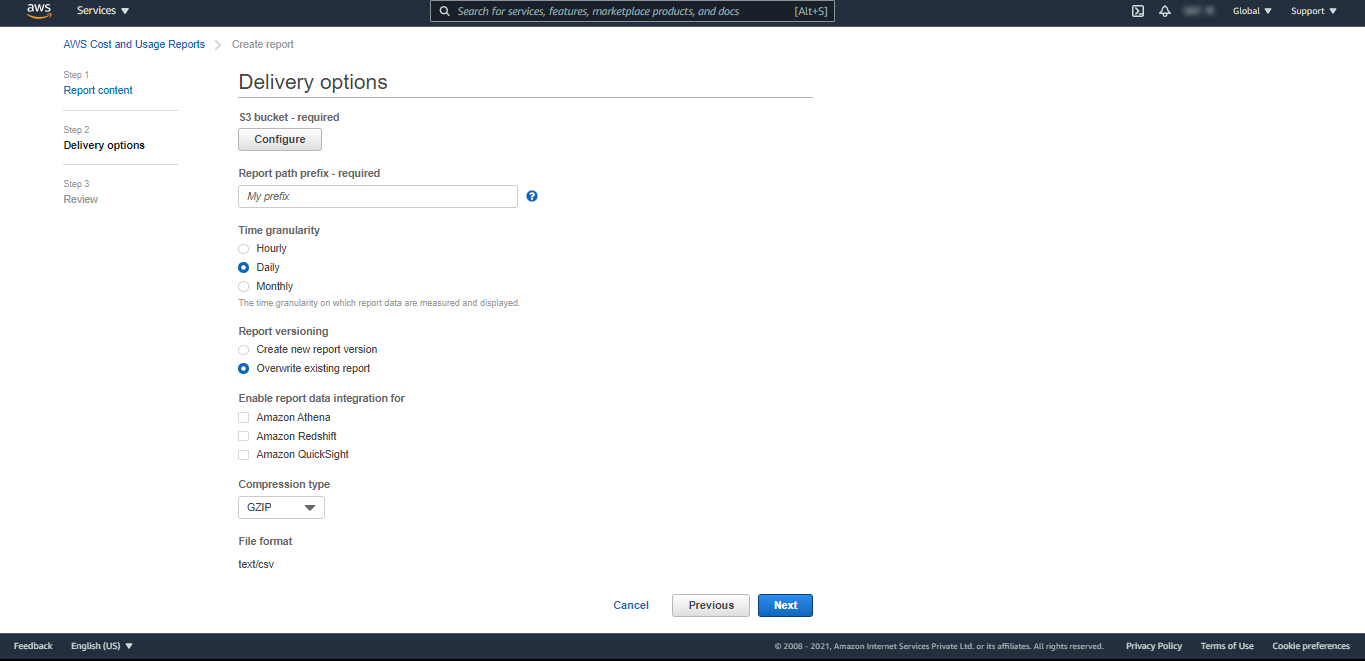The image size is (1365, 661).
Task: Click the Configure S3 bucket button
Action: pyautogui.click(x=280, y=139)
